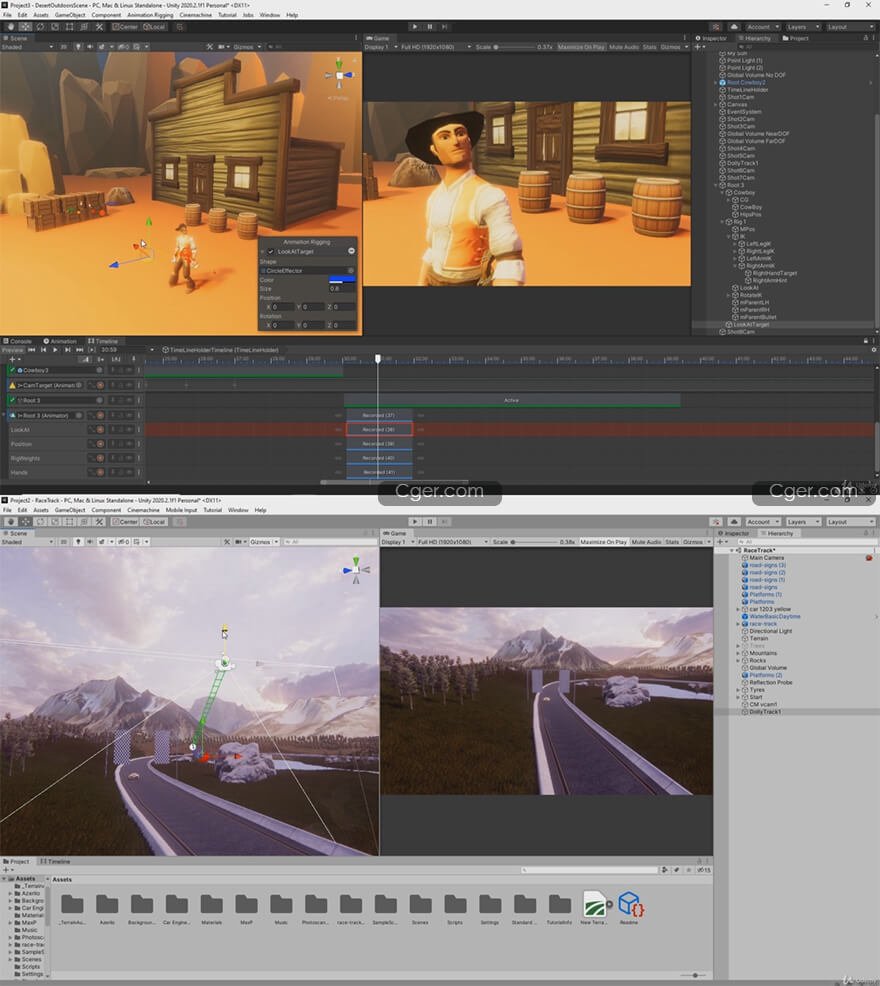Switch to Console tab in Project3
The height and width of the screenshot is (986, 880).
pos(17,341)
